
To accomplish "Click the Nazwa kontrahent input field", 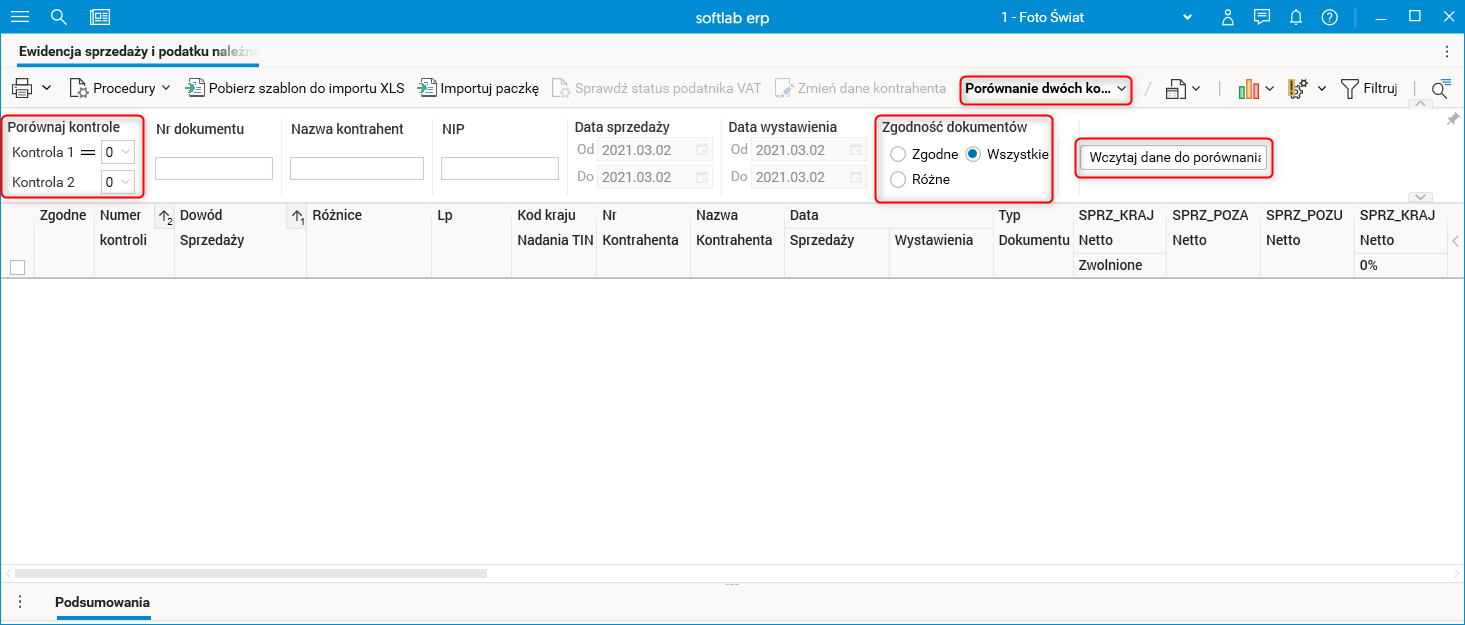I will [357, 168].
